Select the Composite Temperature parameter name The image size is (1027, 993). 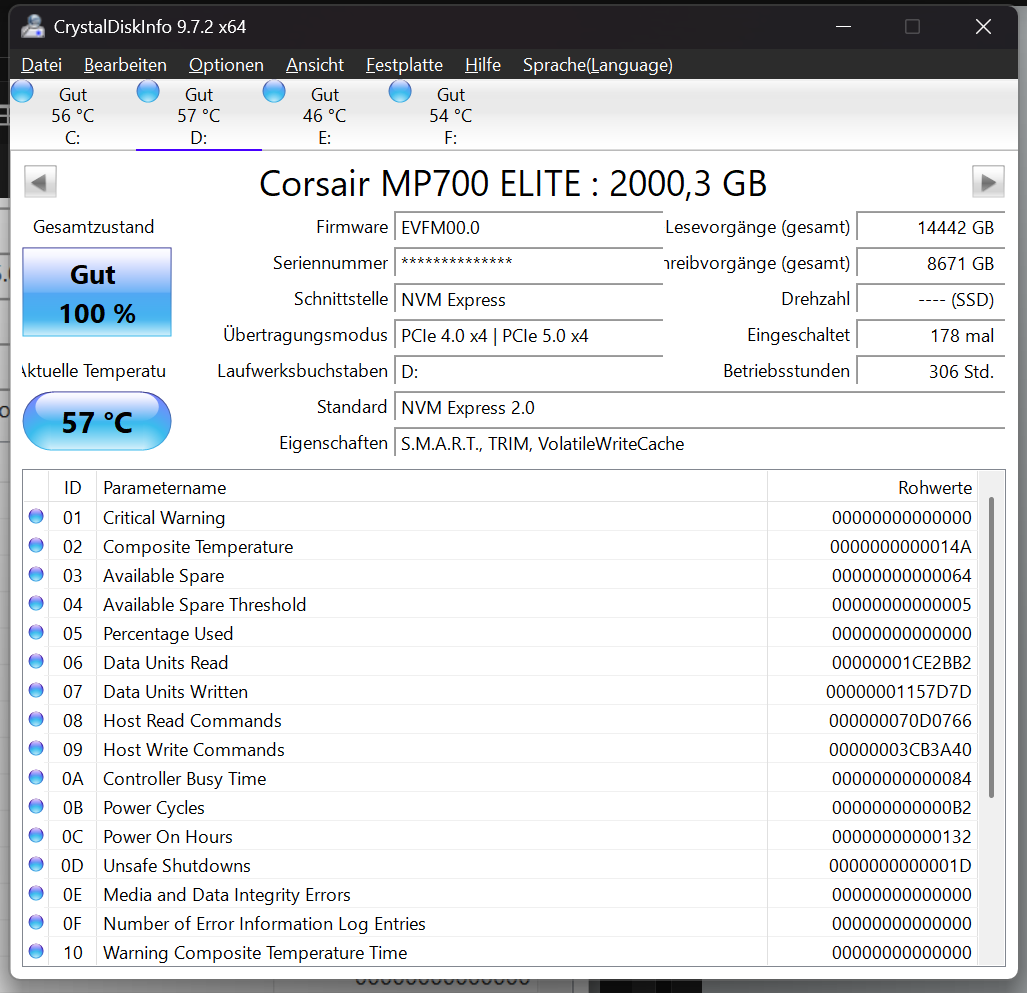pyautogui.click(x=198, y=546)
